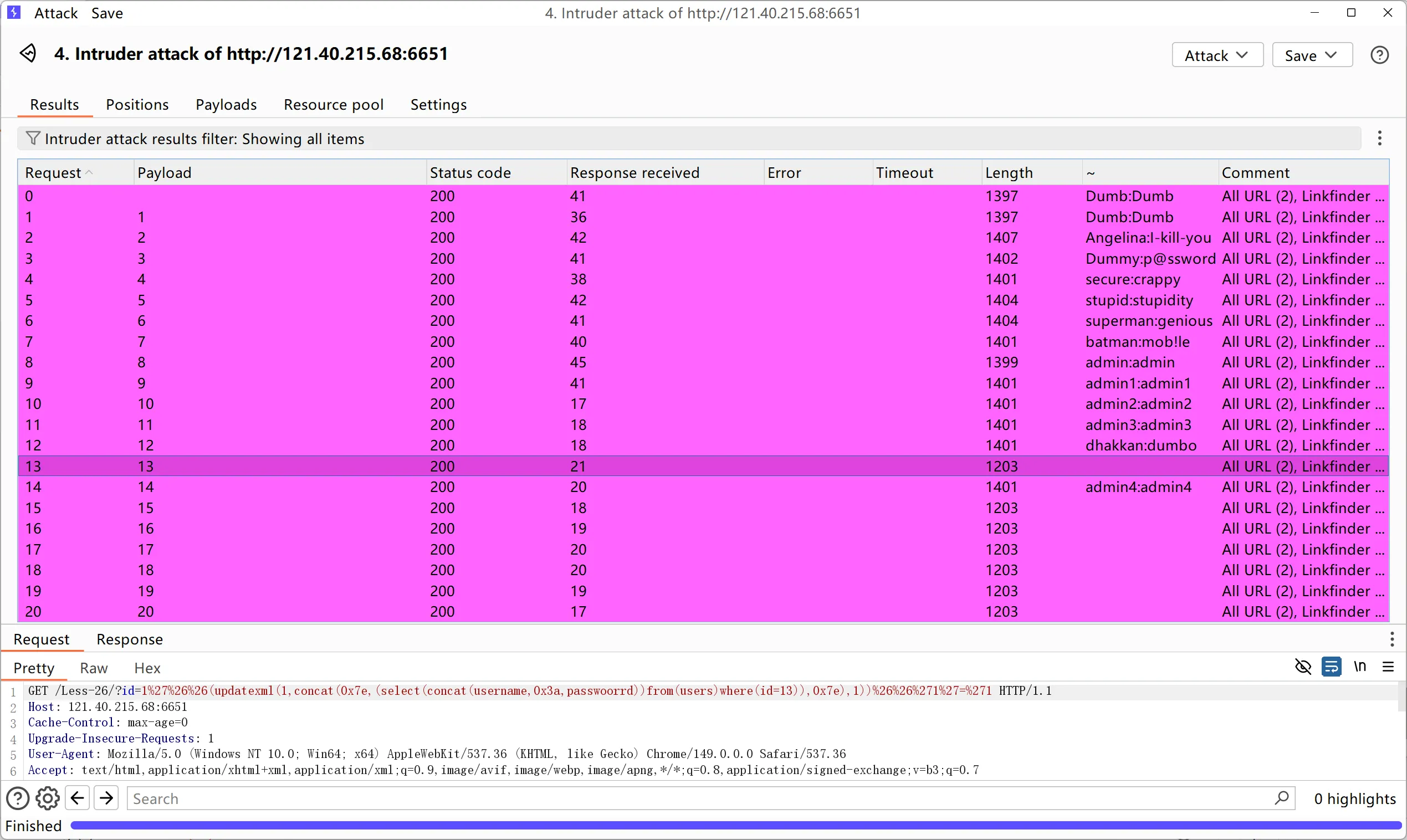Select result row with admin2:admin2
Viewport: 1407px width, 840px height.
click(x=704, y=404)
